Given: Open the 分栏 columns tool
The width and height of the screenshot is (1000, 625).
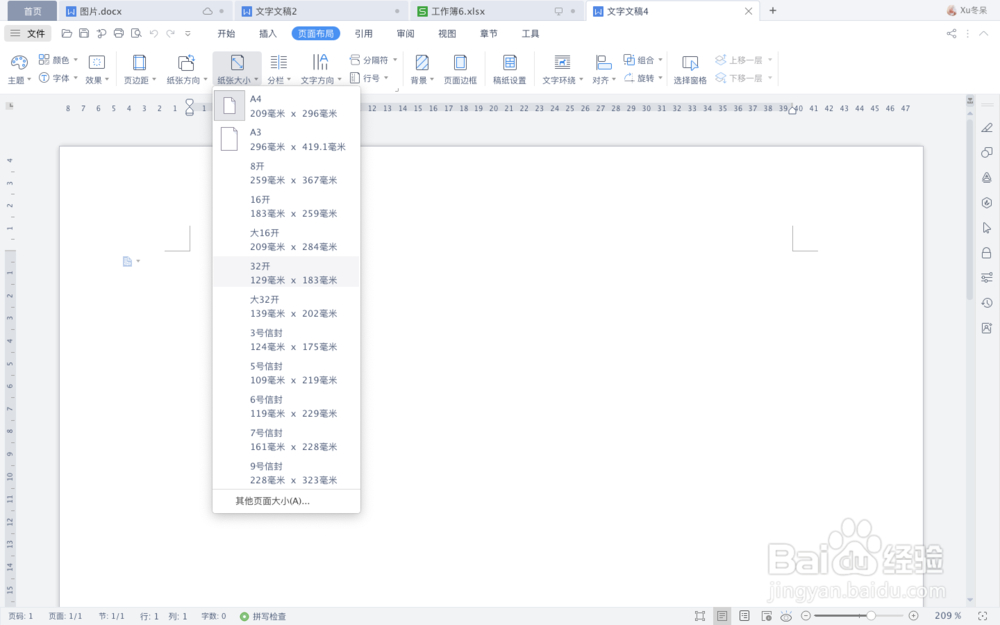Looking at the screenshot, I should tap(279, 69).
